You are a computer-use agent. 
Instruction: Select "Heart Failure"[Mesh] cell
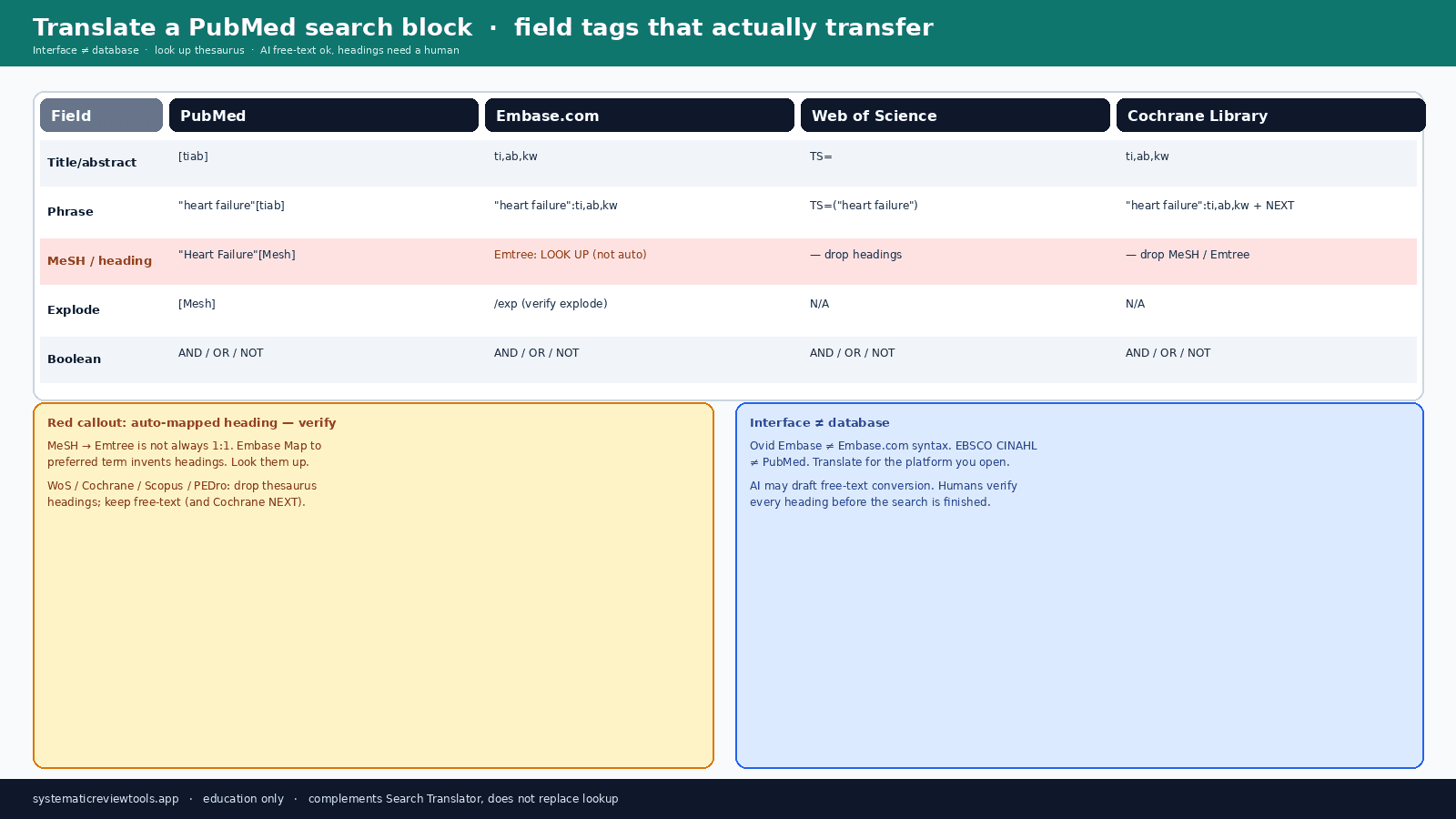click(x=237, y=255)
